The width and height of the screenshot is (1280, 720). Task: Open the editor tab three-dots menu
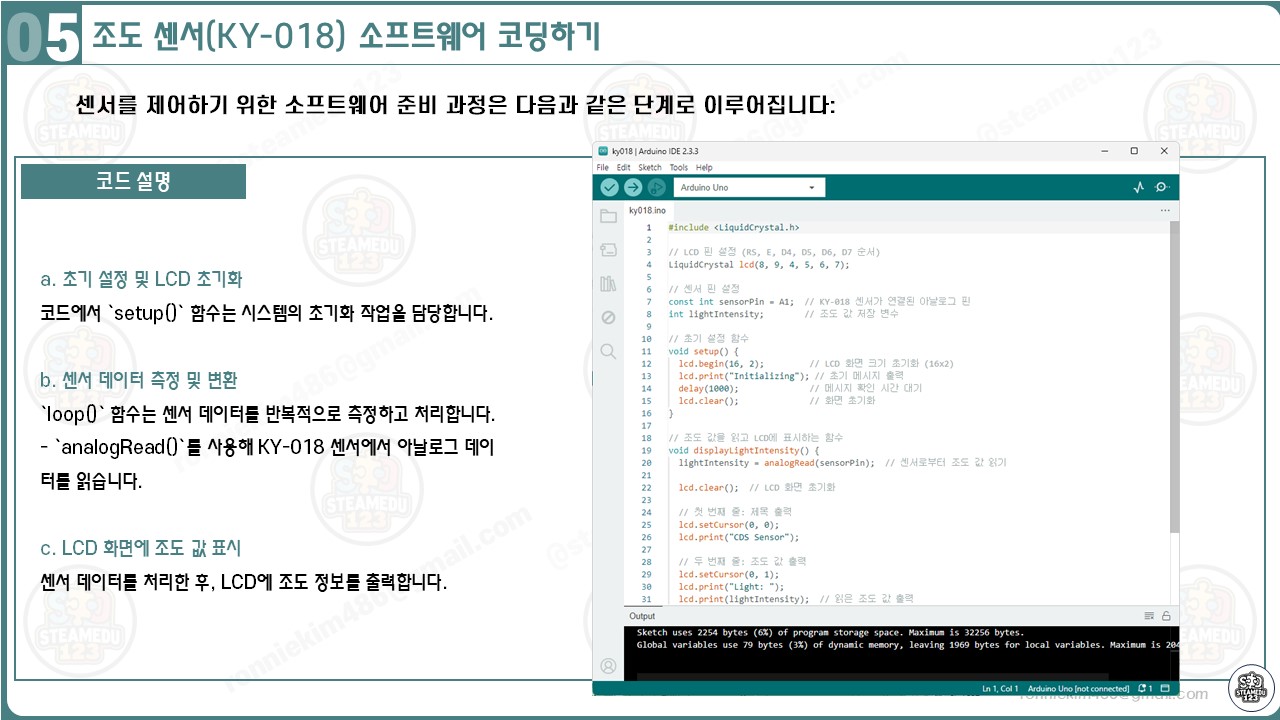(x=1165, y=211)
